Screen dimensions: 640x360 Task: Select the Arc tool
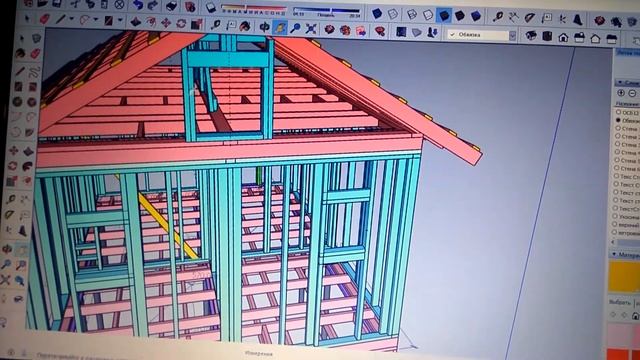coord(85,20)
